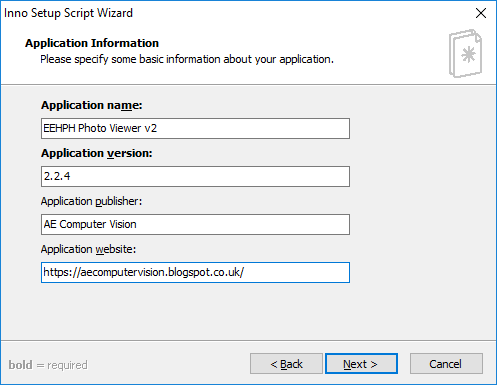497x385 pixels.
Task: Click the "Application version:" label
Action: point(97,153)
